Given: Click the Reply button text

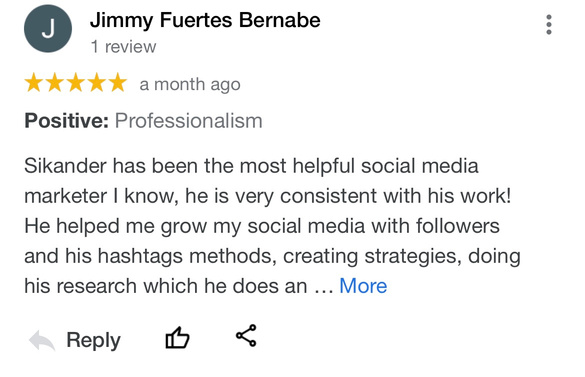Looking at the screenshot, I should (93, 340).
